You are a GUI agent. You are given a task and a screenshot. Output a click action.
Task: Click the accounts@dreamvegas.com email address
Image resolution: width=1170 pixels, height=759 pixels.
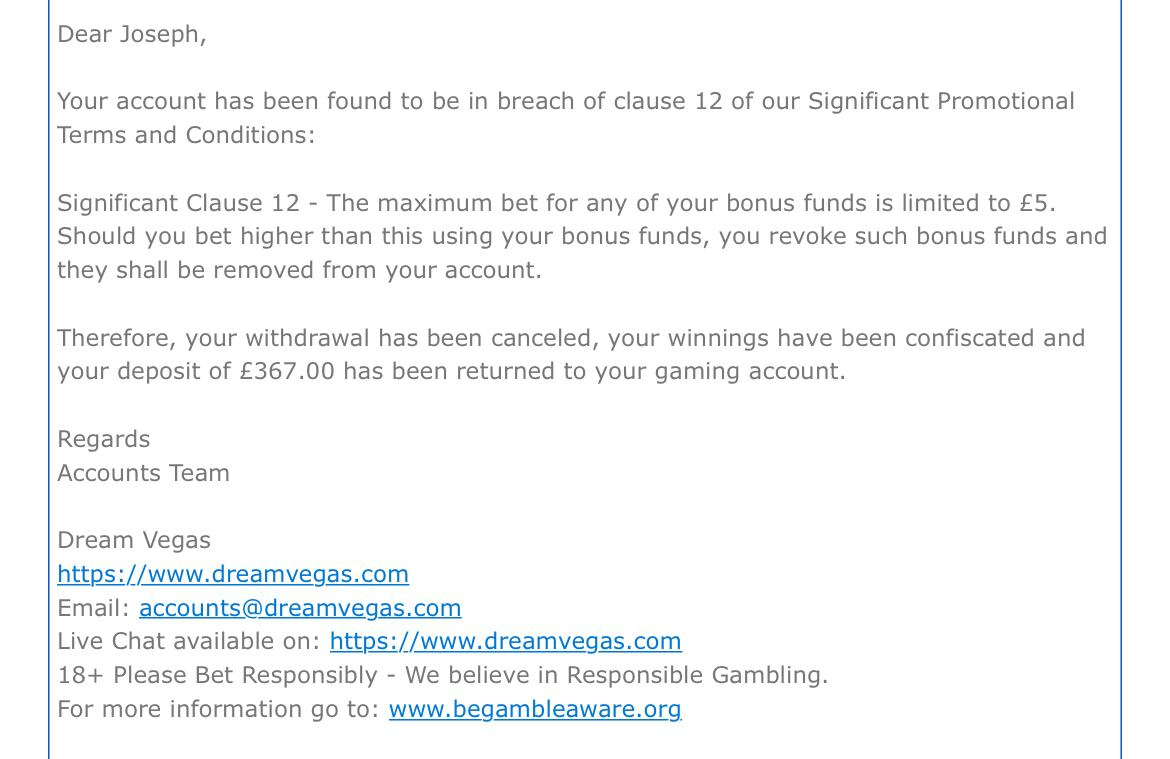click(x=300, y=608)
